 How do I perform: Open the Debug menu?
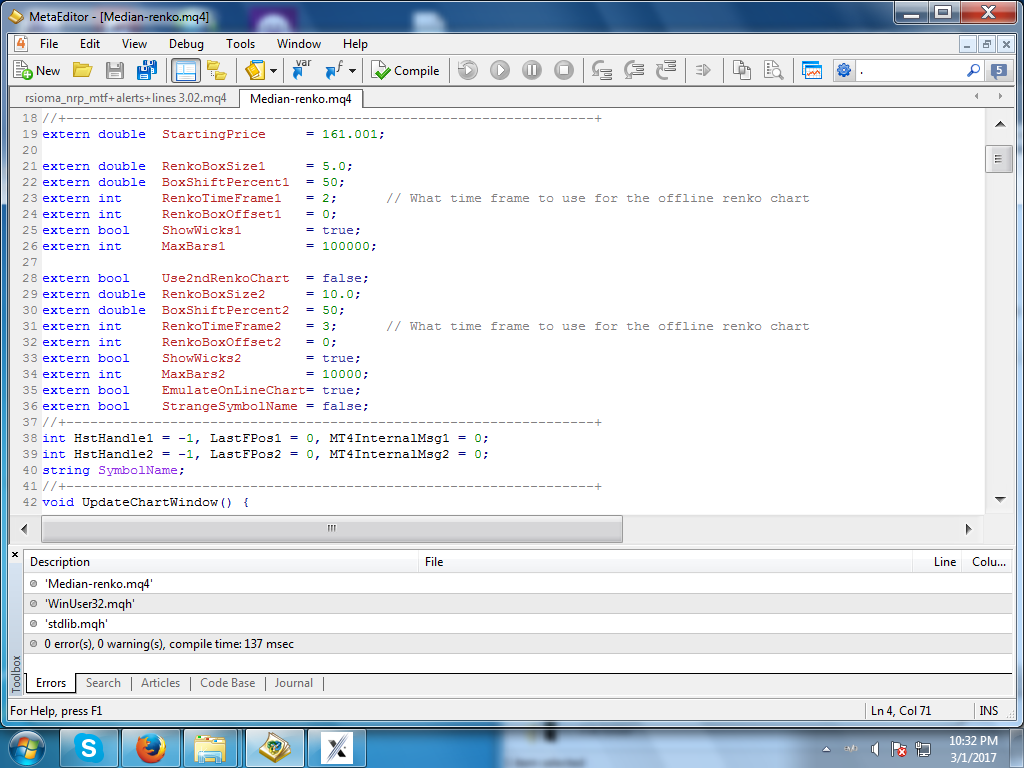(186, 44)
